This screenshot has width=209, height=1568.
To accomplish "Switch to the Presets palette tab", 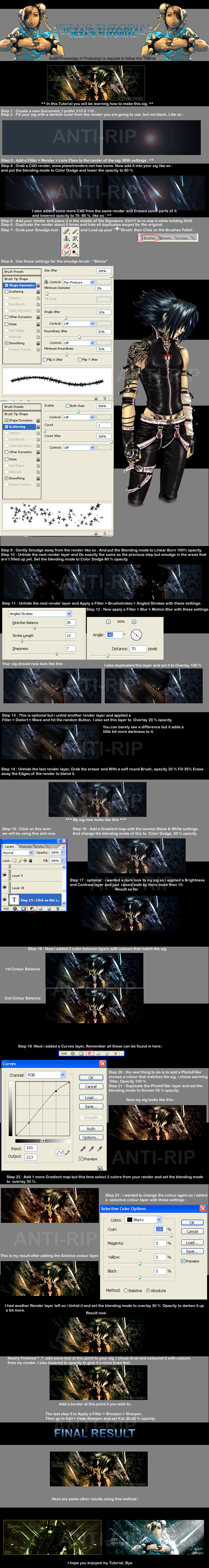I will [165, 238].
